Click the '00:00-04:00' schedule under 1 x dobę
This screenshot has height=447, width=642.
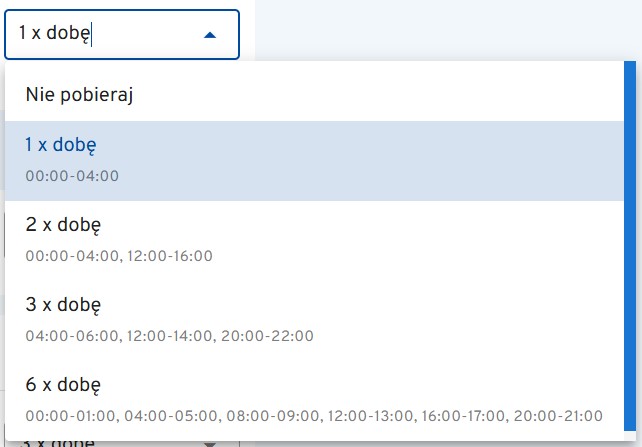72,176
